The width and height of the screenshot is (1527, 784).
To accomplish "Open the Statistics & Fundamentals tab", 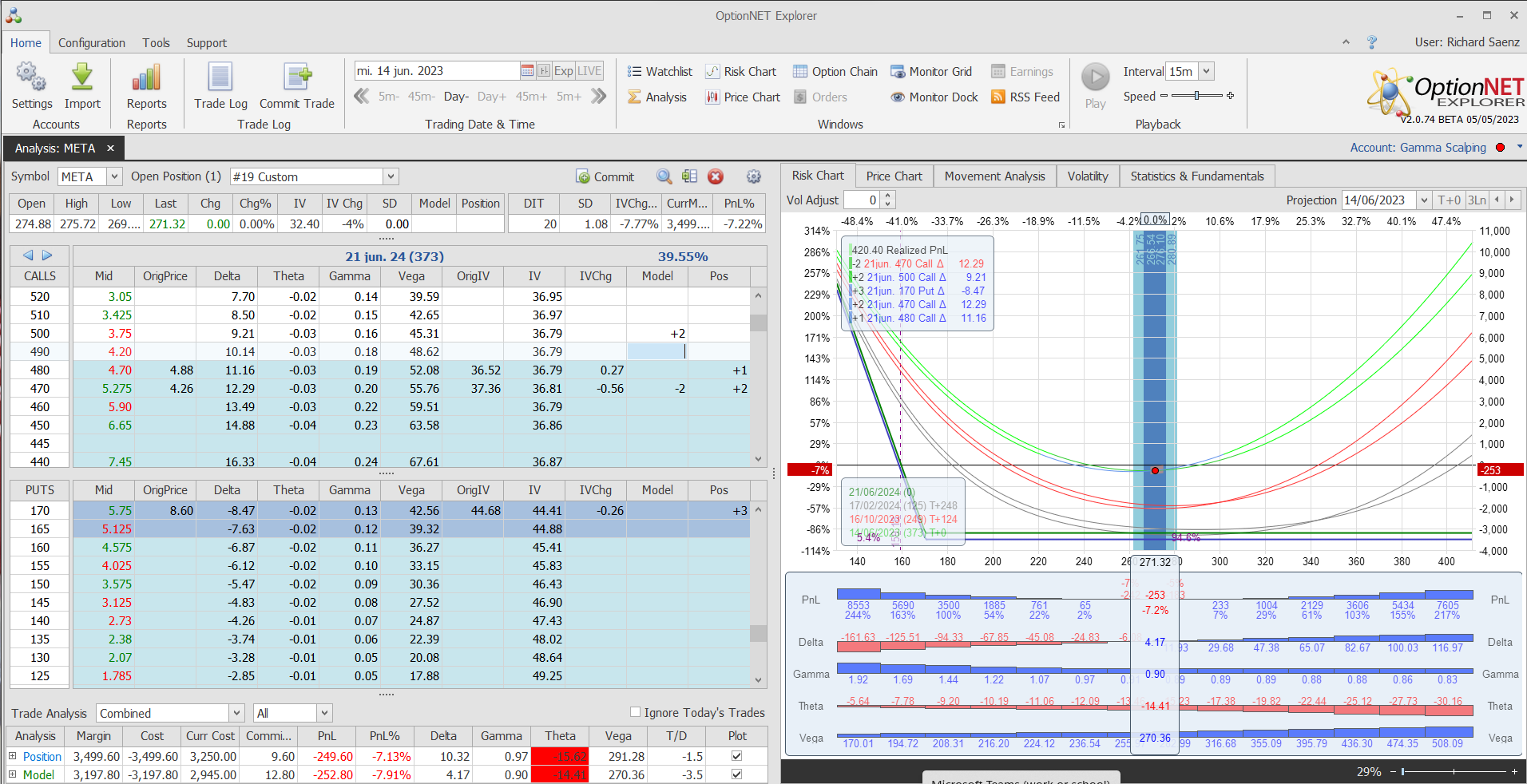I will tap(1197, 176).
